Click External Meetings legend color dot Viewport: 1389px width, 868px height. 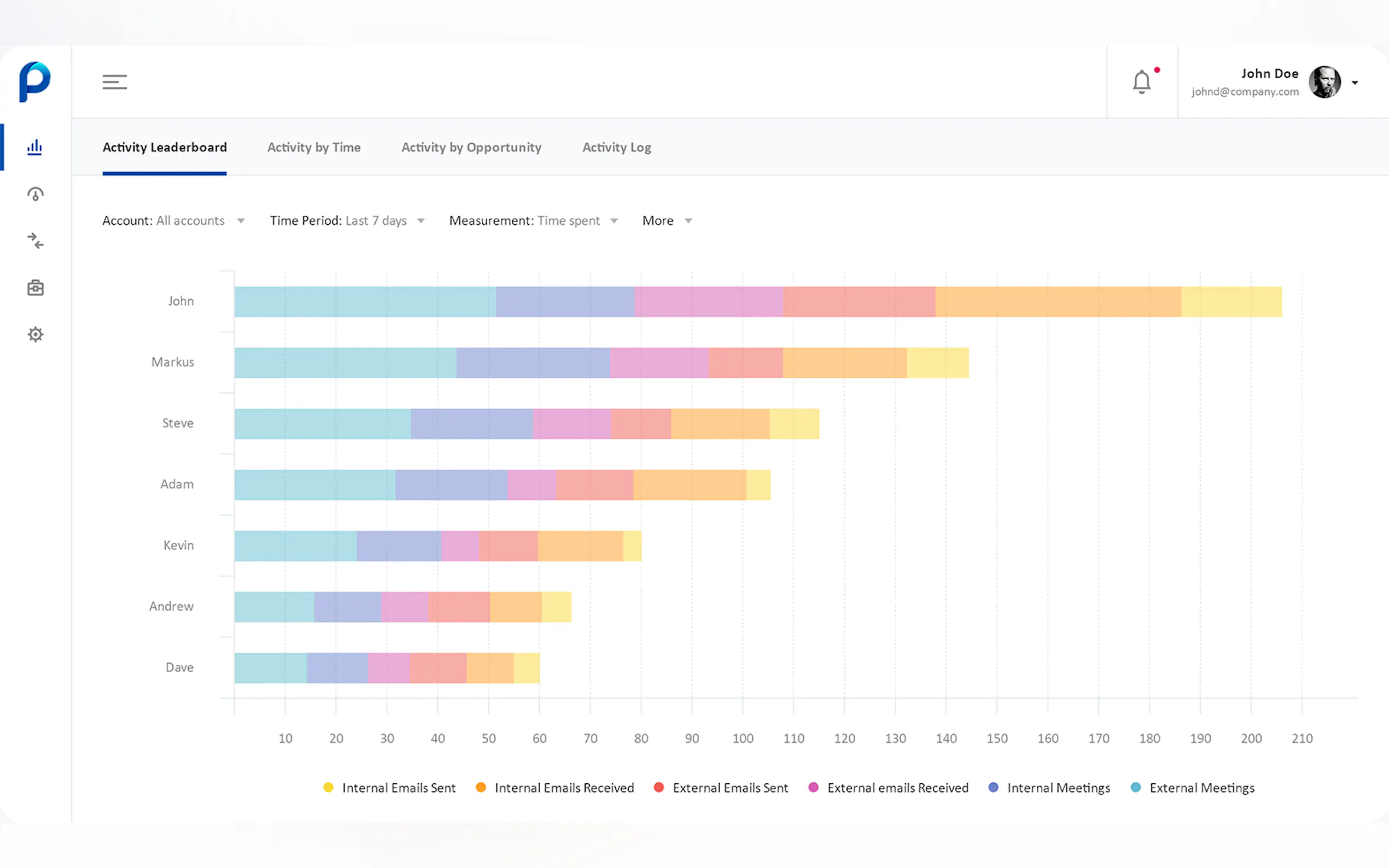[x=1135, y=788]
